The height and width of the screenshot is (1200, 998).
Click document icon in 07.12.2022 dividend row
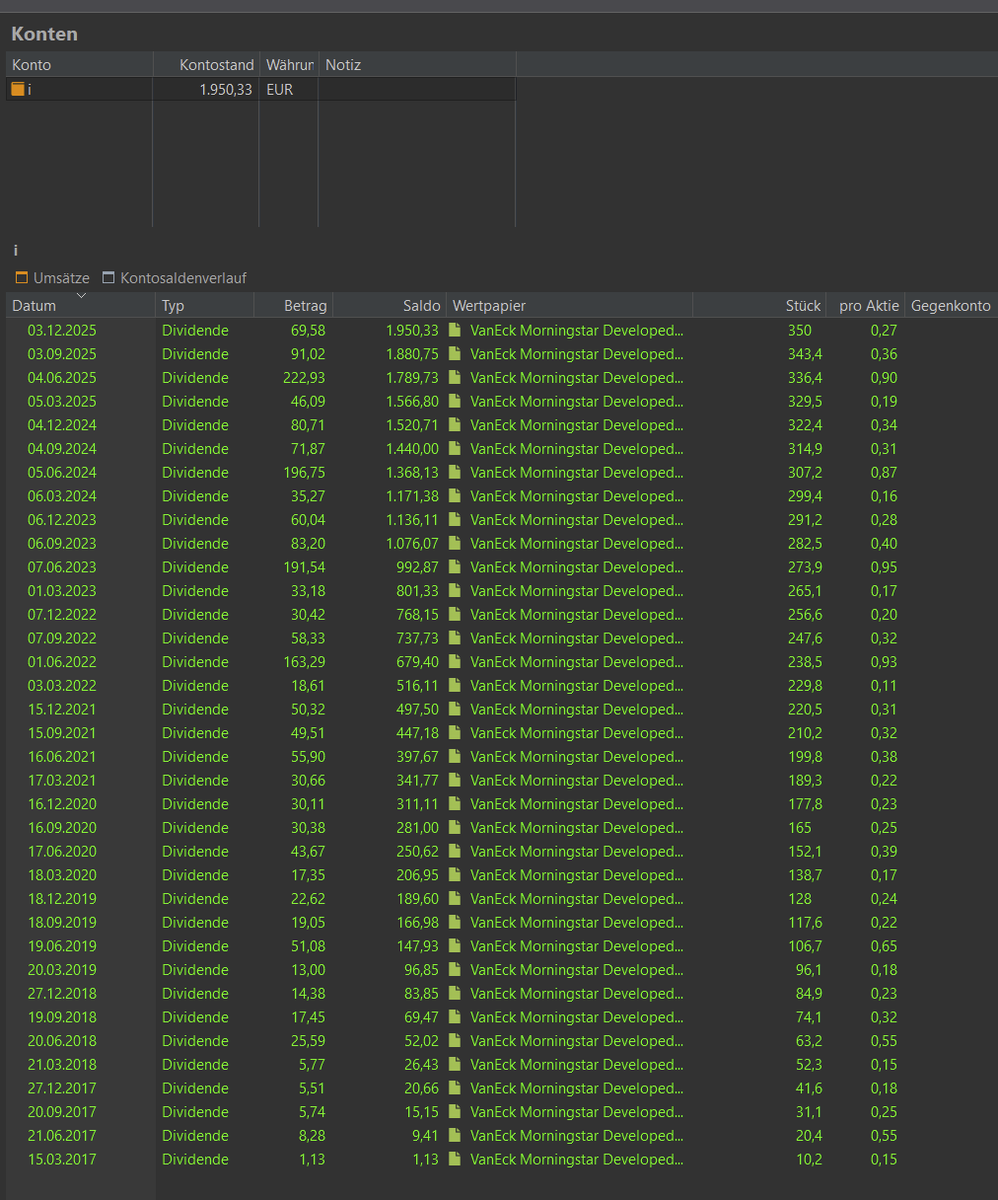[455, 614]
